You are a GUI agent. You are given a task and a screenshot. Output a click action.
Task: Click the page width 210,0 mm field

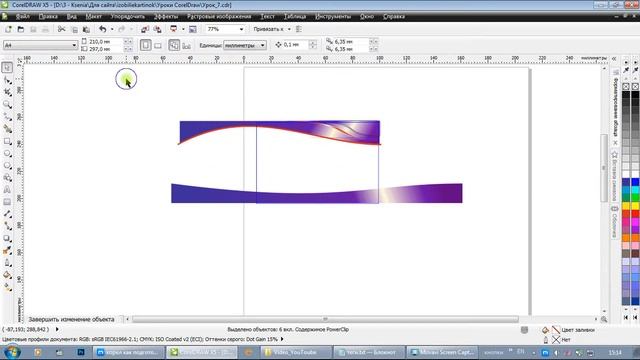coord(105,42)
